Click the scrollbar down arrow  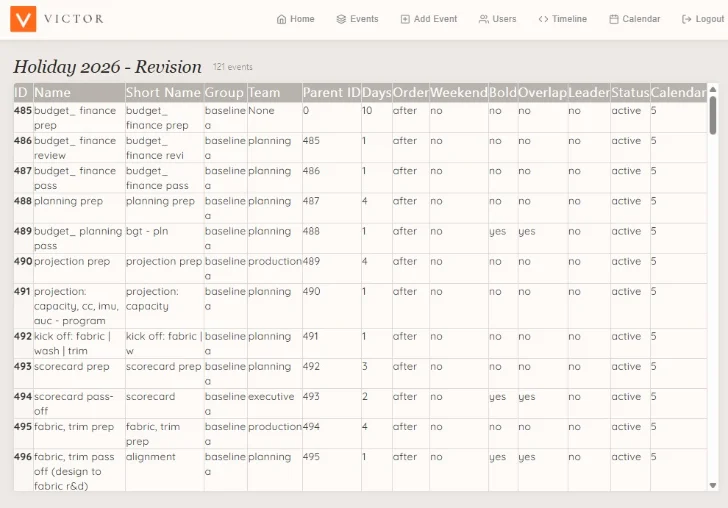tap(713, 486)
